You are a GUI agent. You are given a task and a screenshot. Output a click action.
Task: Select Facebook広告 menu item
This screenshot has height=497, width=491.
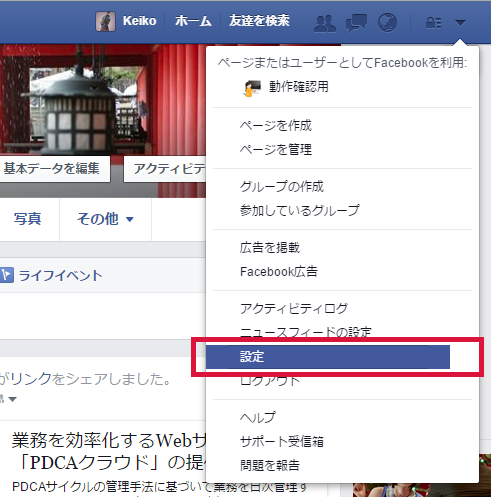279,272
